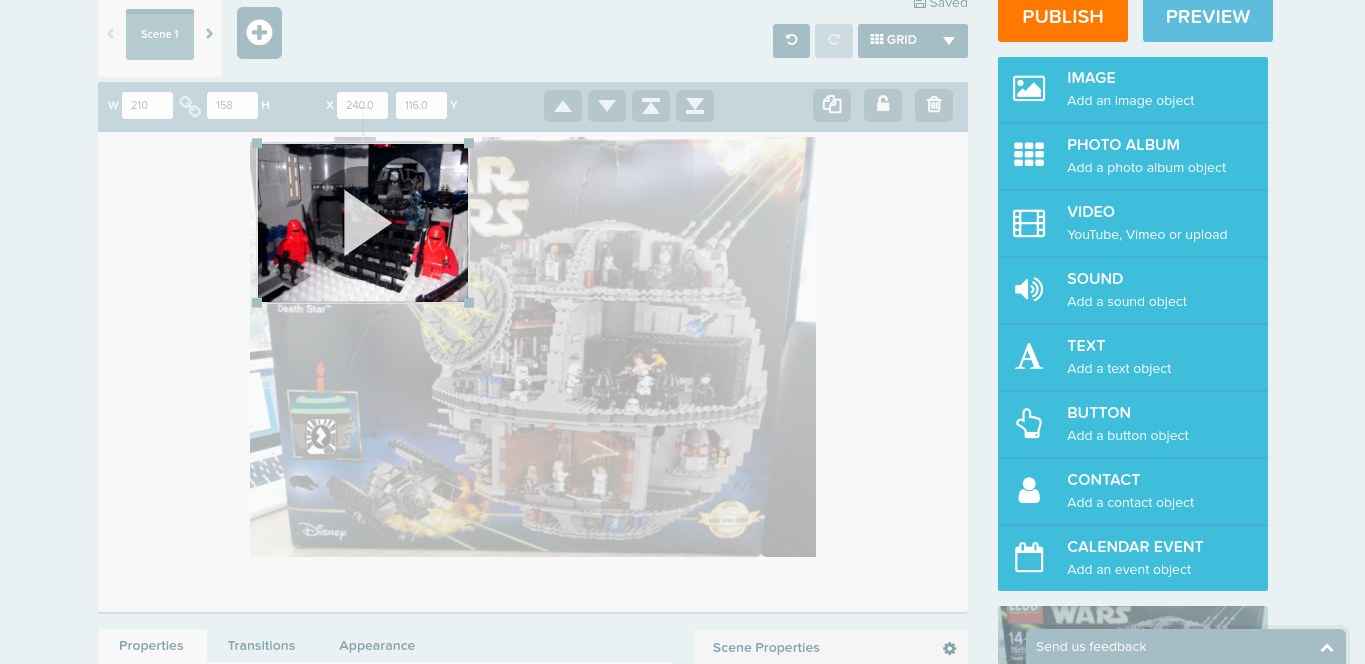The height and width of the screenshot is (664, 1365).
Task: Go to next scene arrow
Action: [x=209, y=34]
